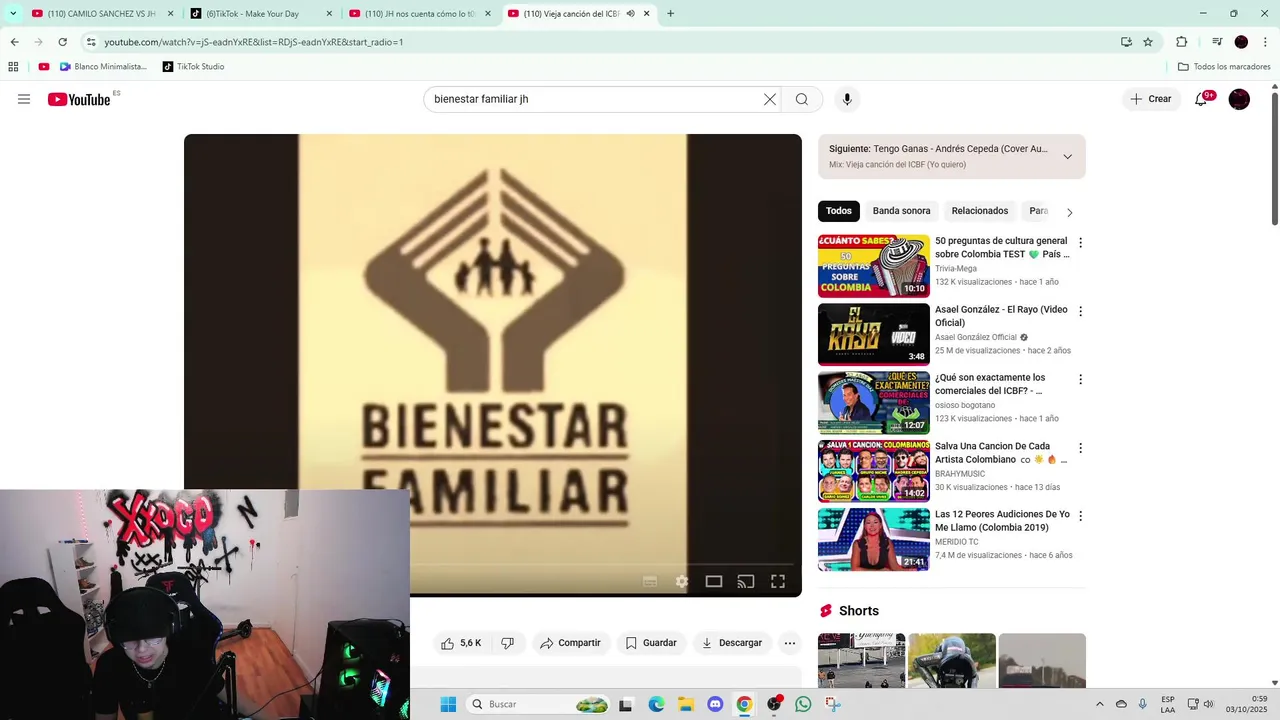Image resolution: width=1280 pixels, height=720 pixels.
Task: Seek using the video progress bar
Action: click(493, 564)
